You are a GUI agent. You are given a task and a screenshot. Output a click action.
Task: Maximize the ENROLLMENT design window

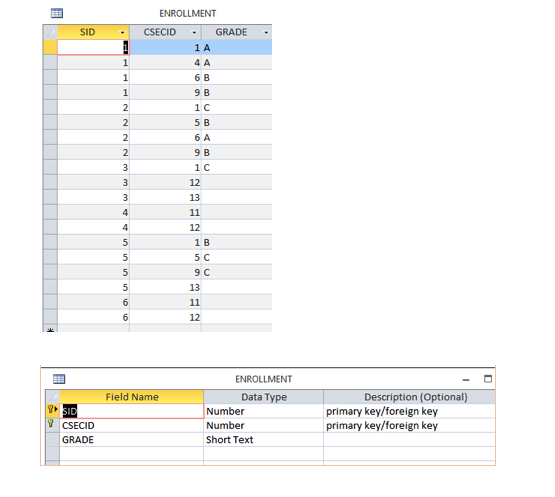[488, 379]
